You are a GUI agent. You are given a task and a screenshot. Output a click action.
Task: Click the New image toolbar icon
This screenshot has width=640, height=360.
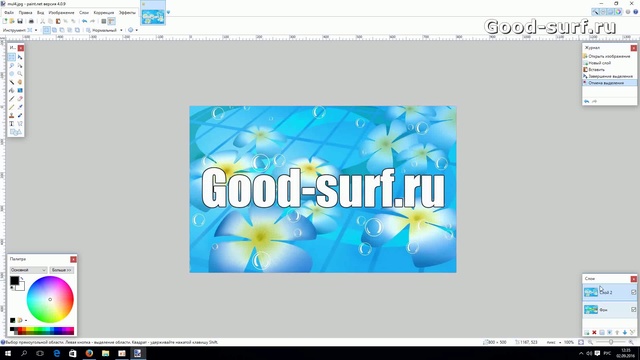click(5, 21)
